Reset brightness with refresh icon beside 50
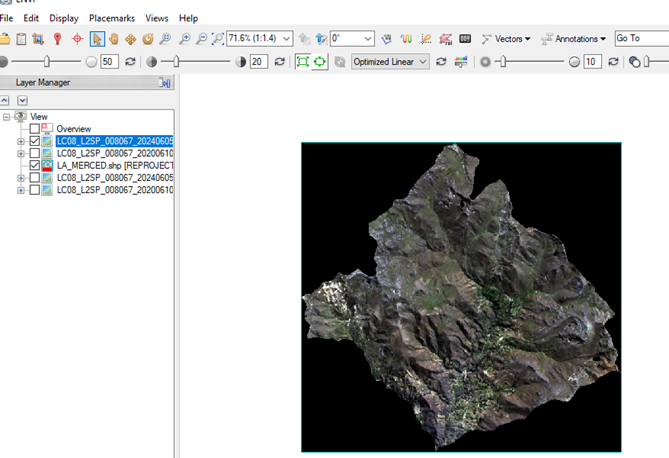Screen dimensions: 669x458 (130, 62)
